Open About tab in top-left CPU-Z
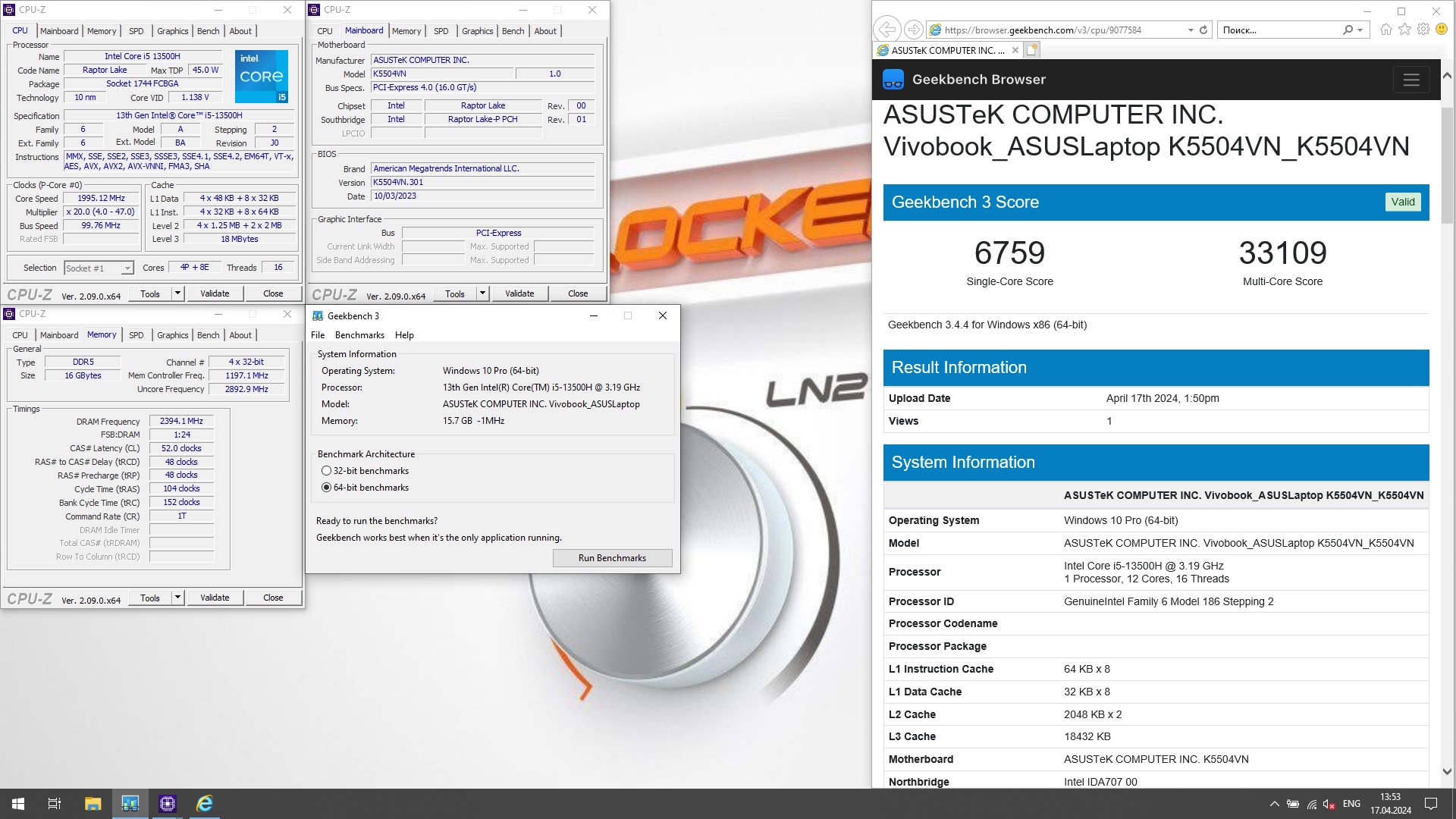Screen dimensions: 1456x819 click(240, 31)
